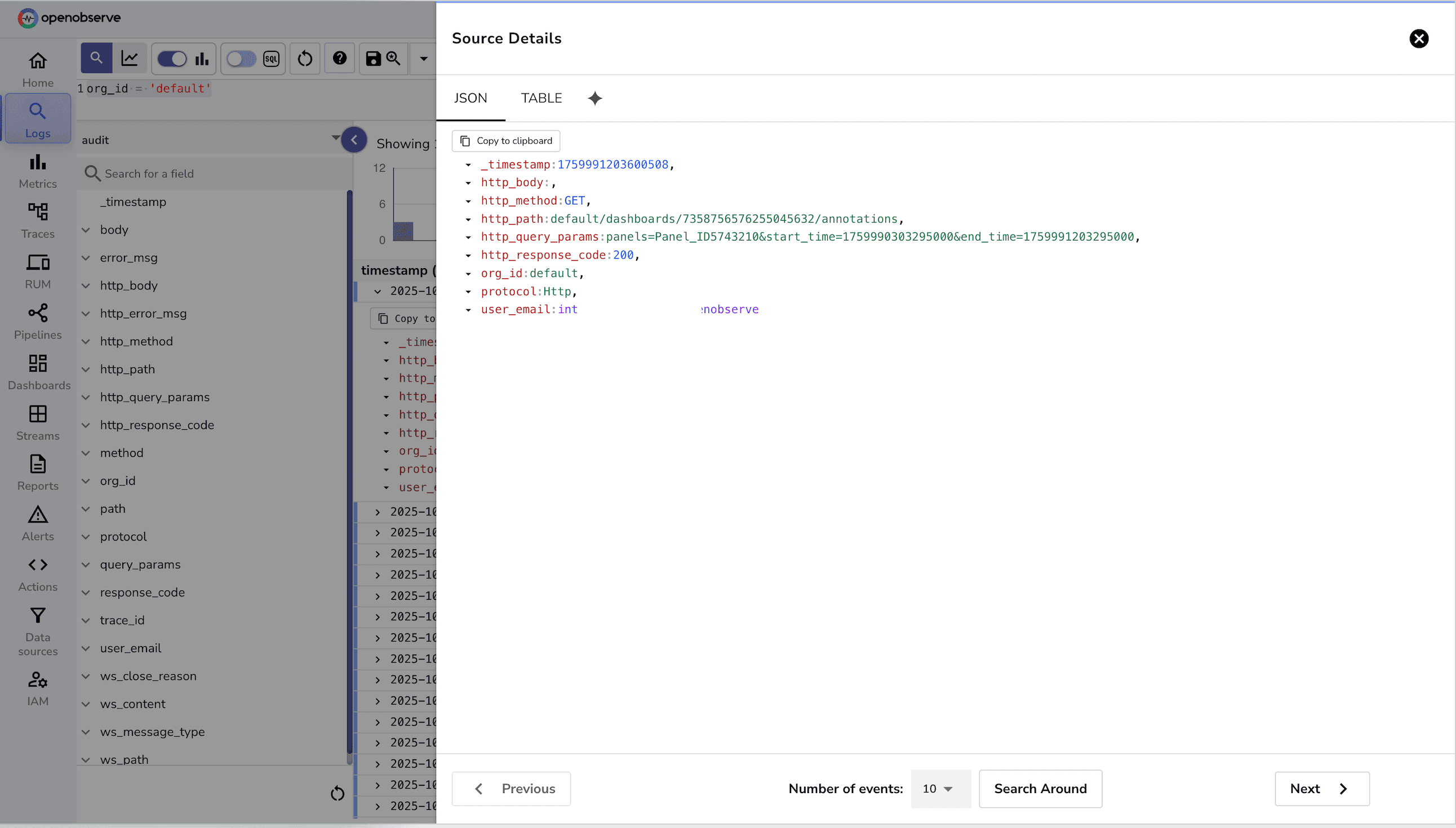Navigate to the Dashboards section
The width and height of the screenshot is (1456, 828).
38,371
